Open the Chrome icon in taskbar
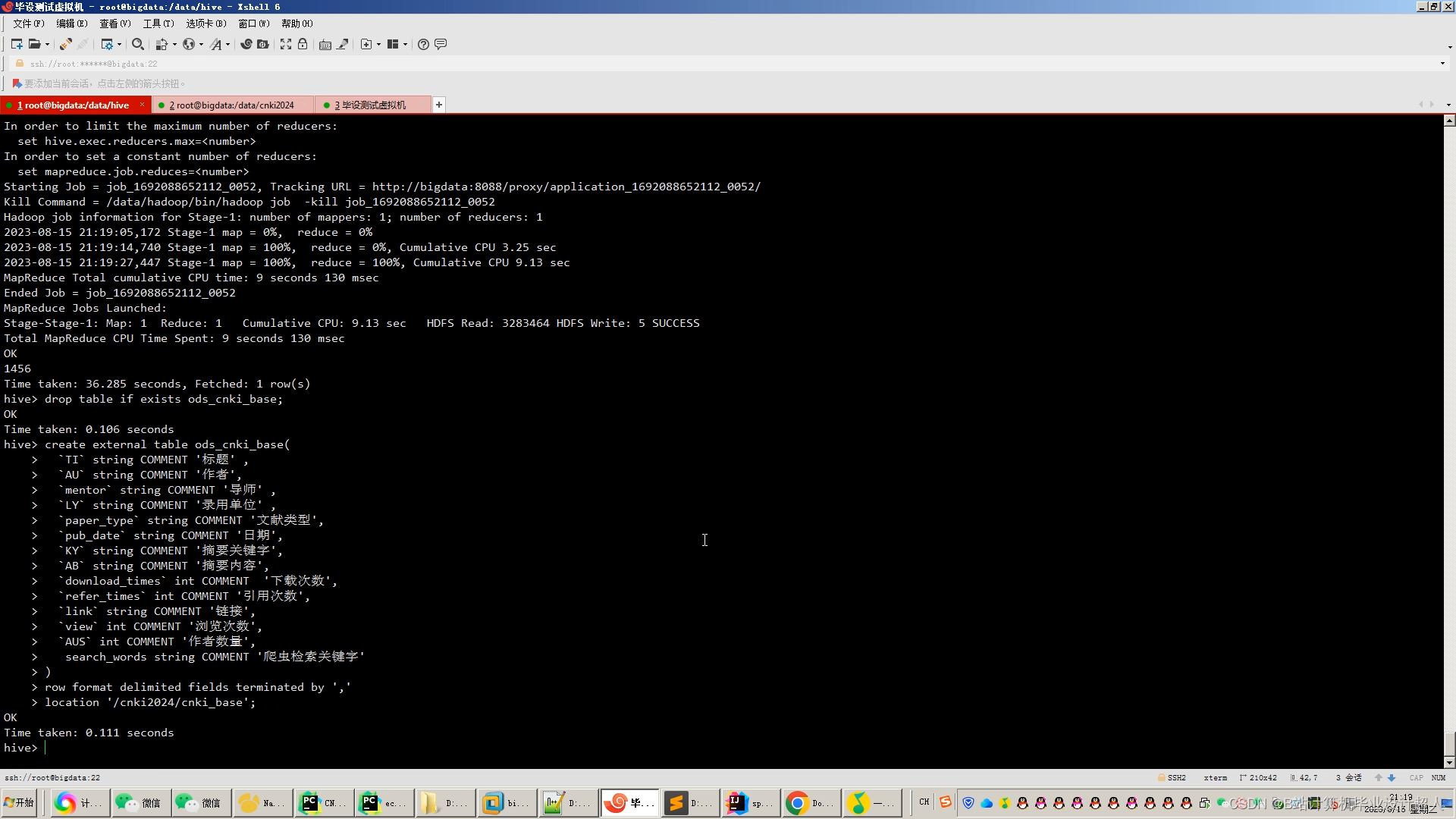The image size is (1456, 819). 797,802
